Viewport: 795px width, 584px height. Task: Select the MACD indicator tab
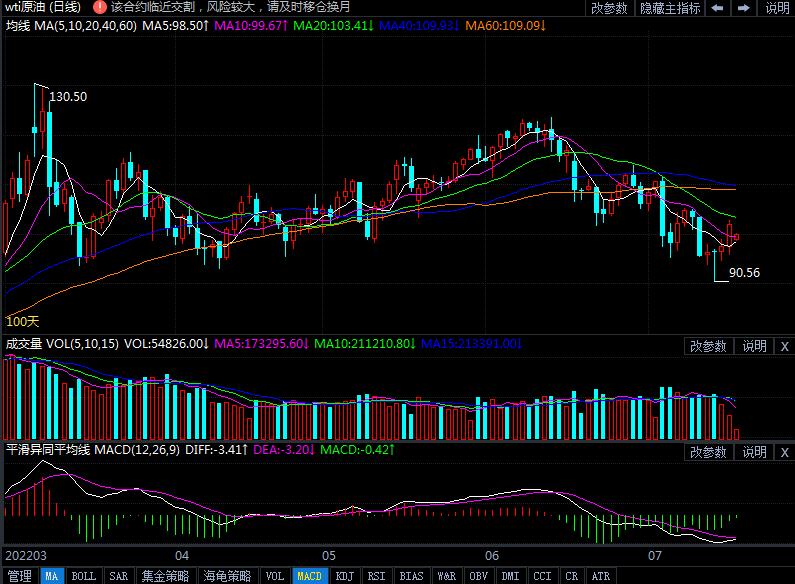(x=310, y=576)
